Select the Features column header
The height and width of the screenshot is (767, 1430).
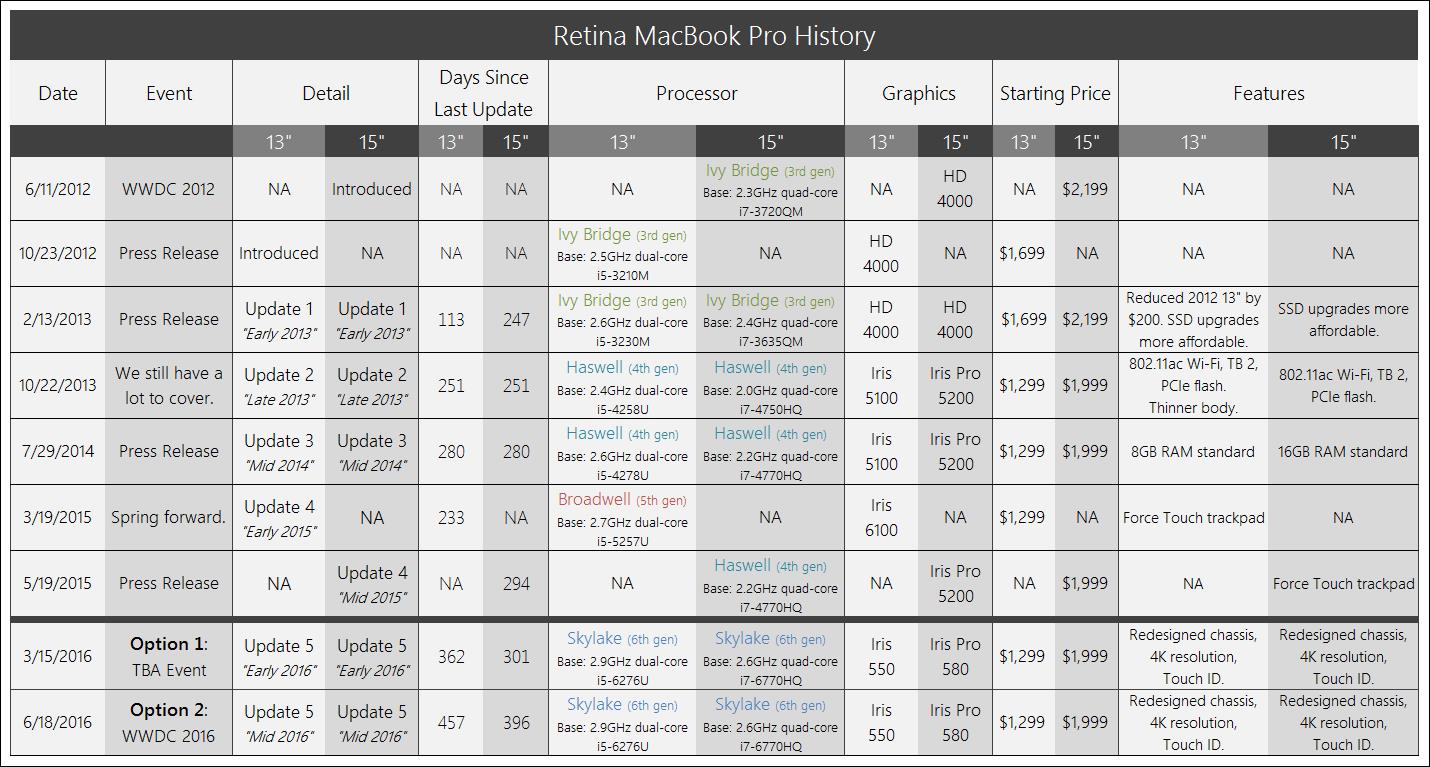[1268, 93]
